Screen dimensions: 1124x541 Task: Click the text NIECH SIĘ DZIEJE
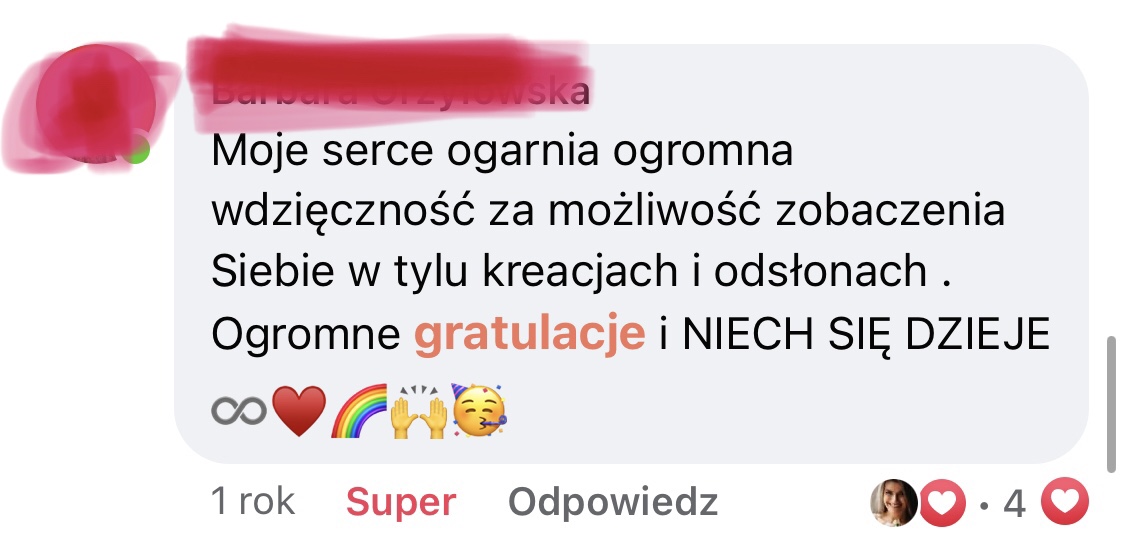(866, 334)
